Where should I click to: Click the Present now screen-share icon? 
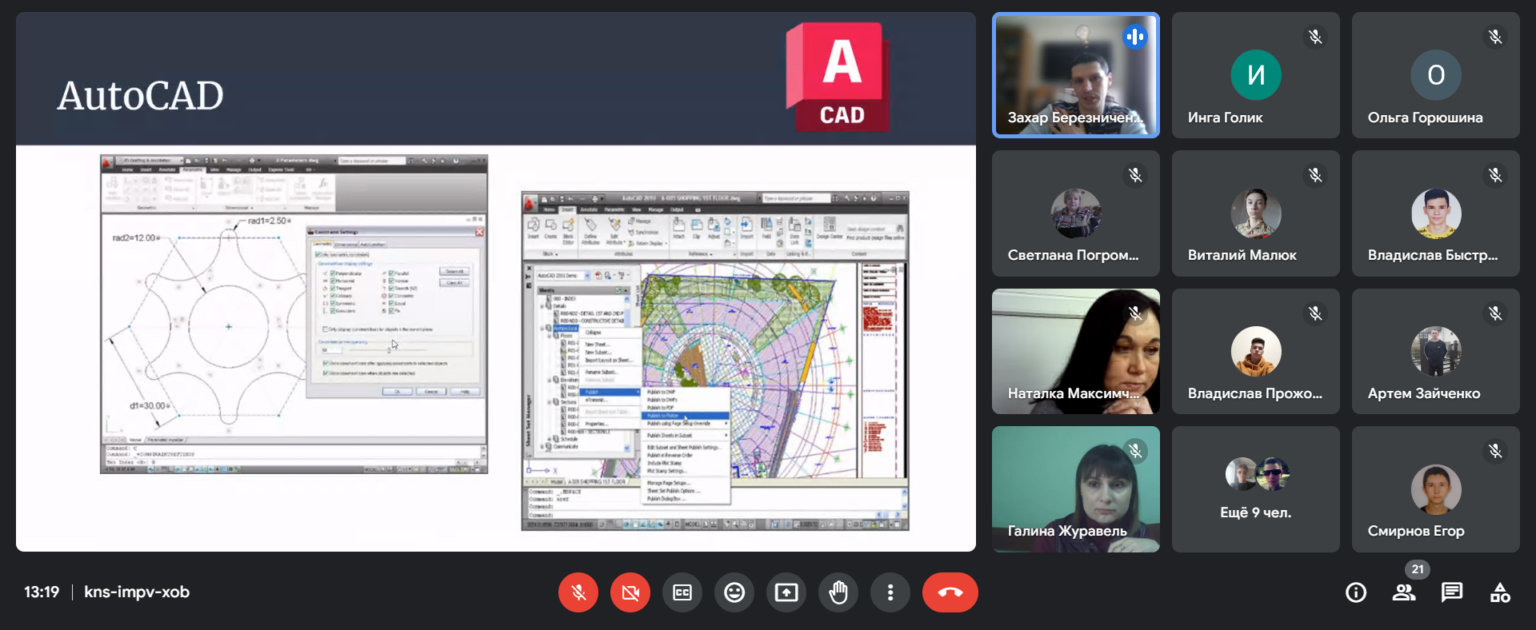coord(786,592)
